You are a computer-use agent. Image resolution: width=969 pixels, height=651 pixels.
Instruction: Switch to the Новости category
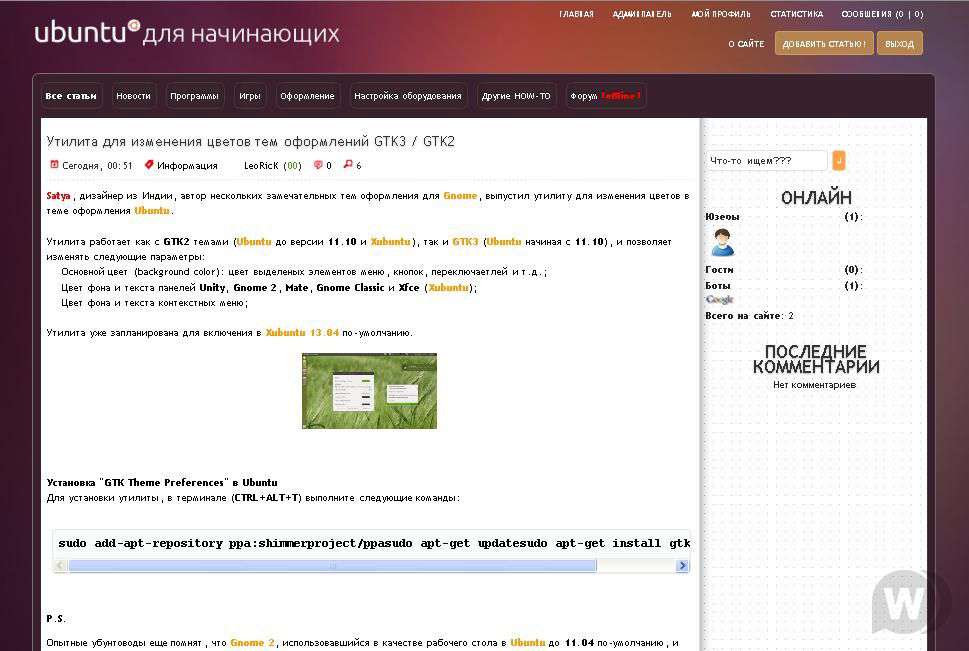click(133, 96)
